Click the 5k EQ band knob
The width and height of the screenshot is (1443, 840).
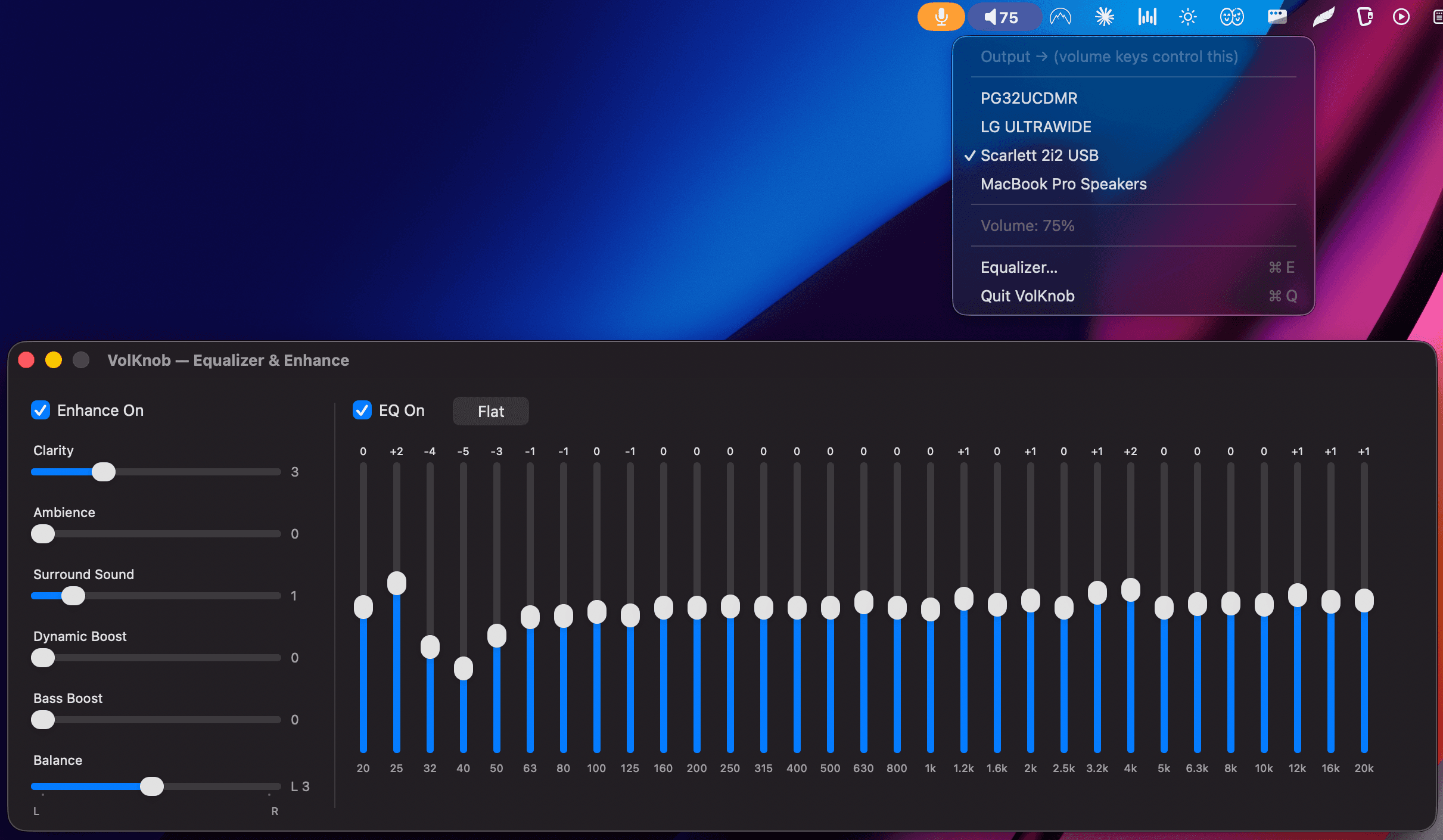pos(1164,608)
